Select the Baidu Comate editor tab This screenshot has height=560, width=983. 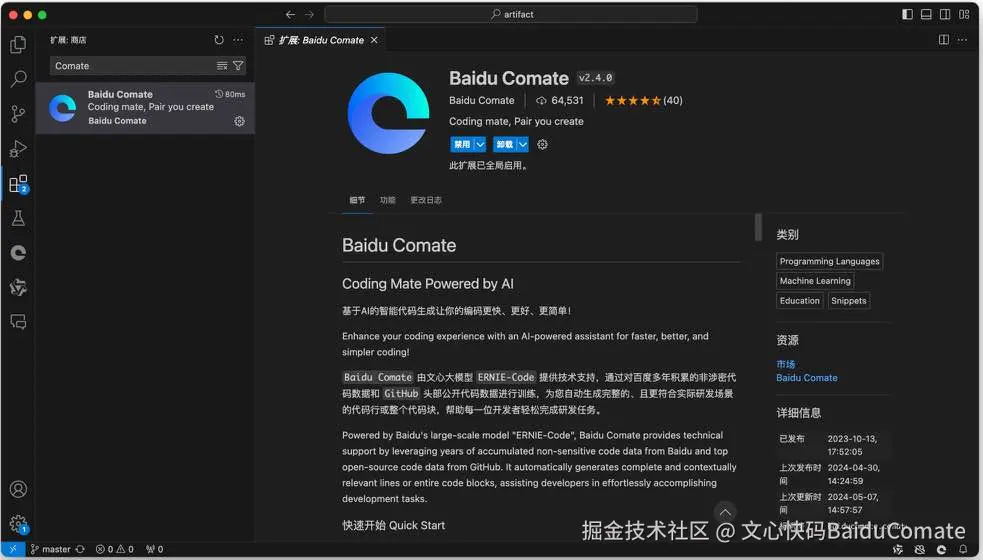[x=320, y=40]
